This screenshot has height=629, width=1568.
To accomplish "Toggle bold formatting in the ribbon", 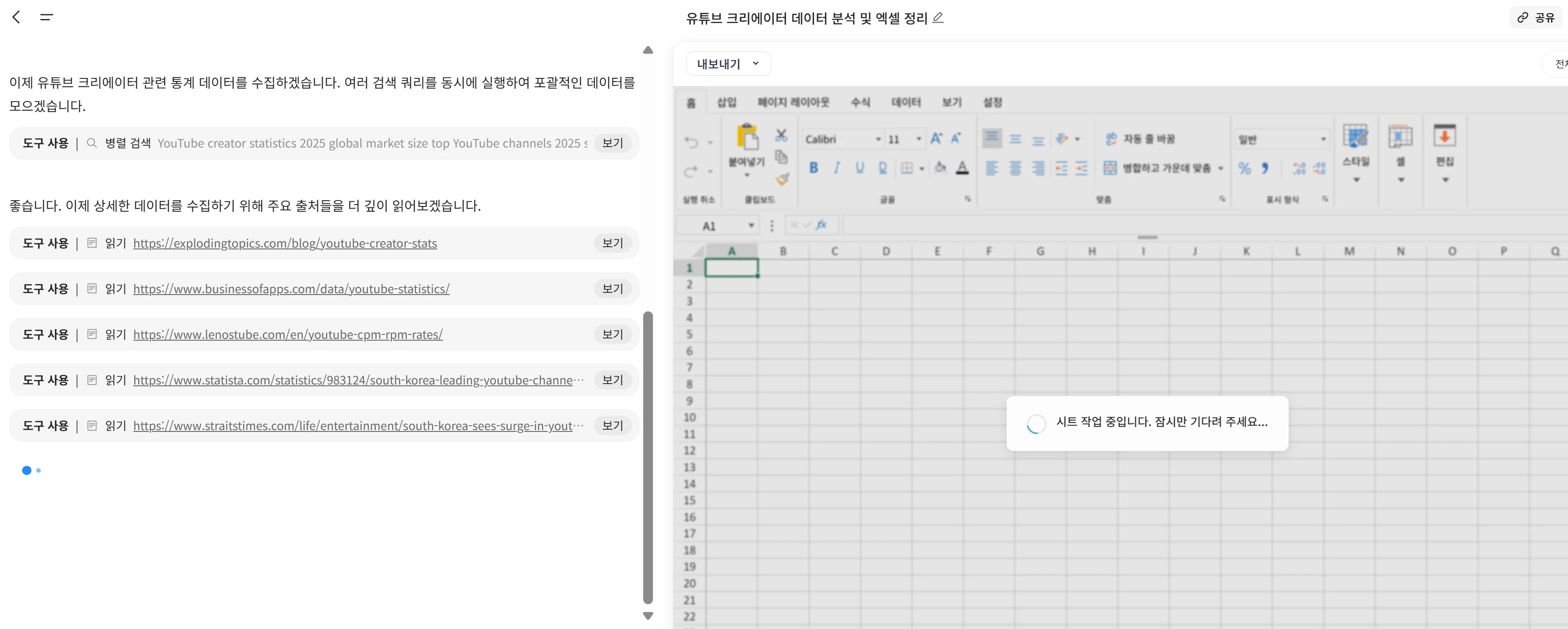I will (814, 169).
